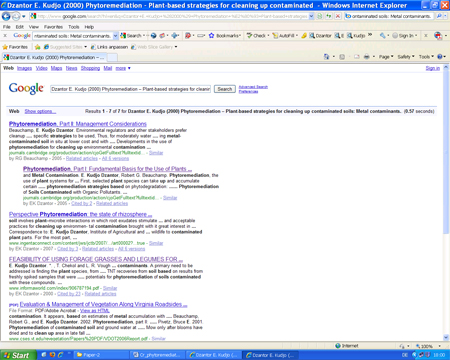
Task: Click the IE address bar URL field
Action: tap(169, 16)
